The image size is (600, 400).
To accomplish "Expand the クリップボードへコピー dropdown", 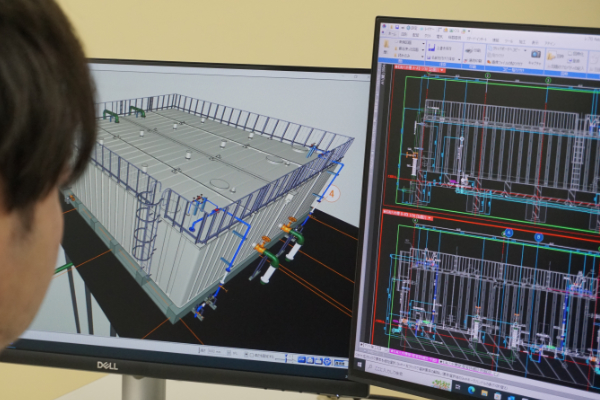I will [525, 51].
